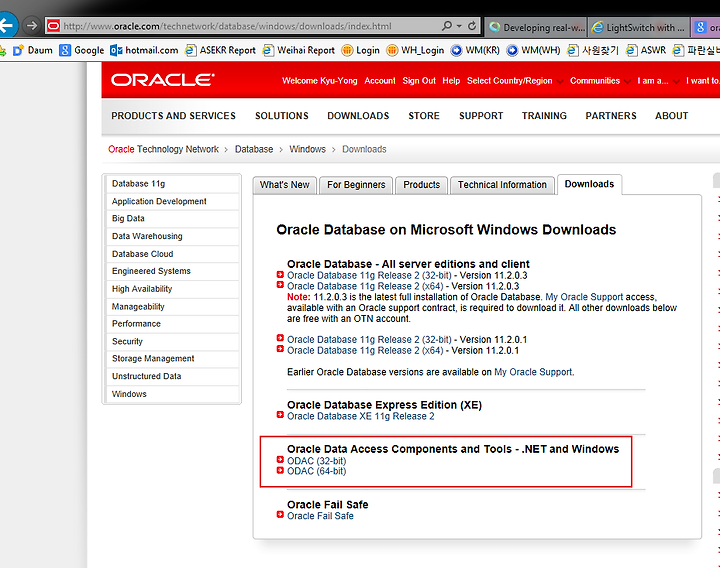
Task: Click the ODAC (32-bit) download link
Action: (x=316, y=461)
